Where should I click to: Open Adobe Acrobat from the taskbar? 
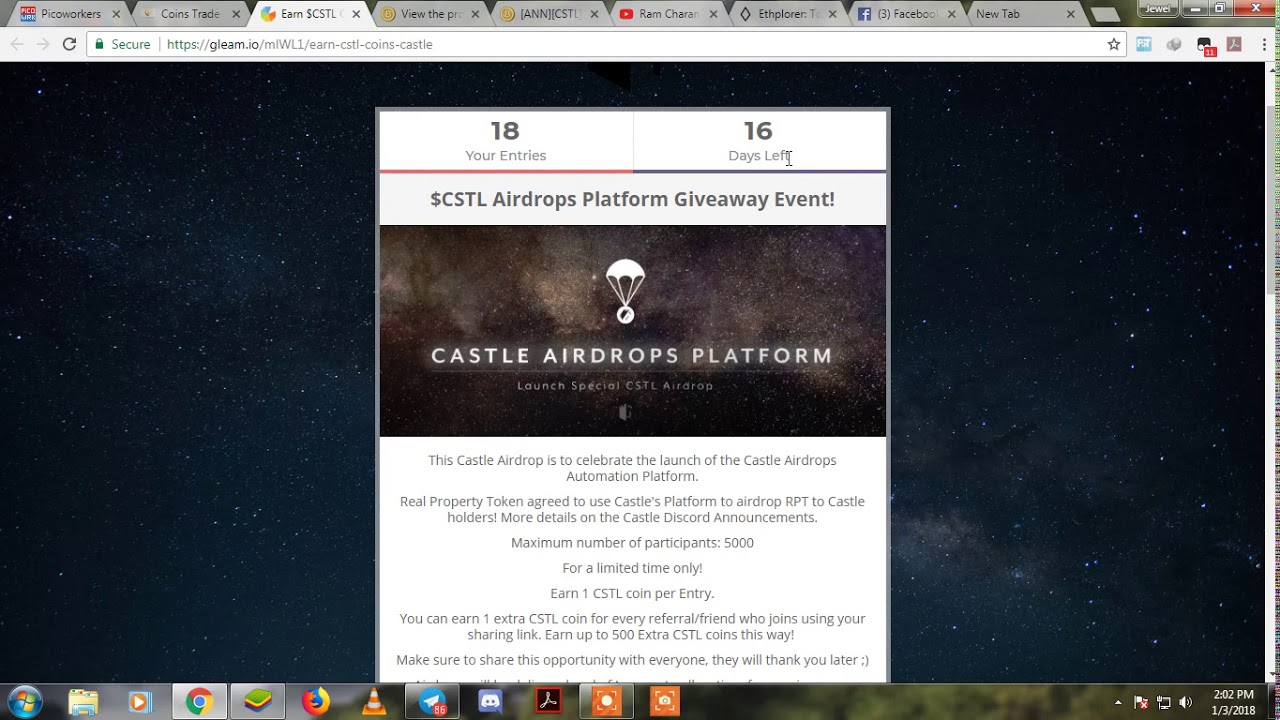(x=548, y=702)
